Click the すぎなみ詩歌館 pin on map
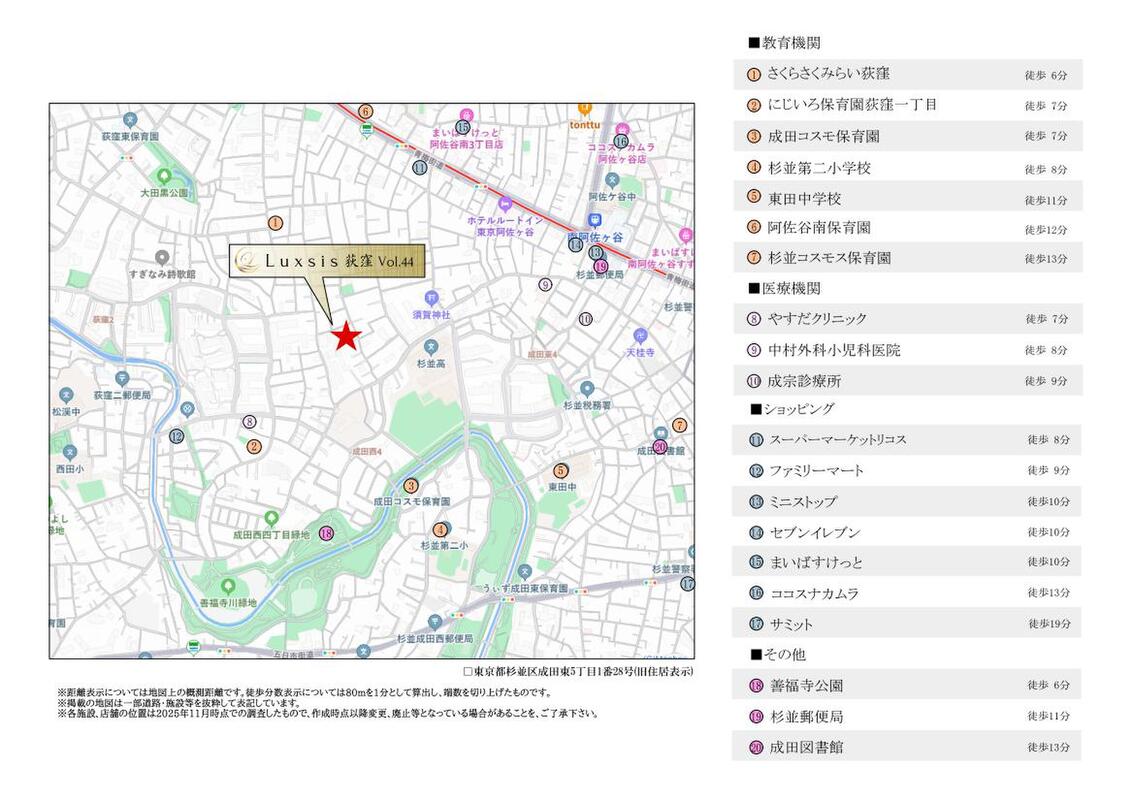 162,258
